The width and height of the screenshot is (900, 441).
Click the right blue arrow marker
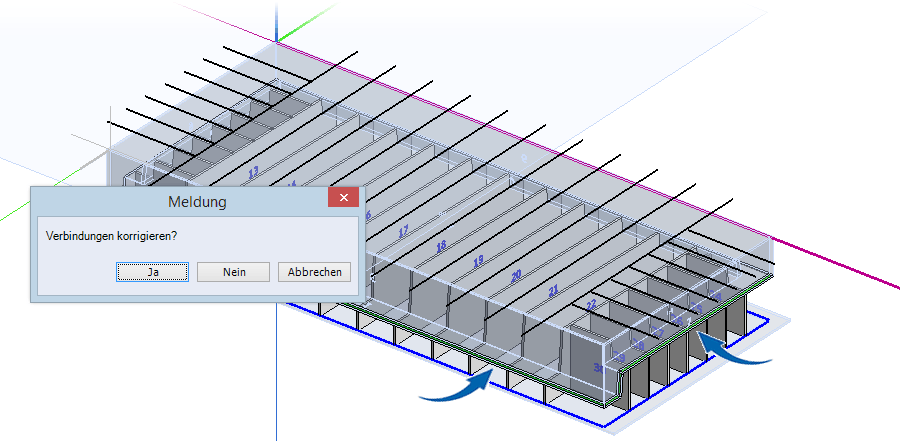[735, 350]
